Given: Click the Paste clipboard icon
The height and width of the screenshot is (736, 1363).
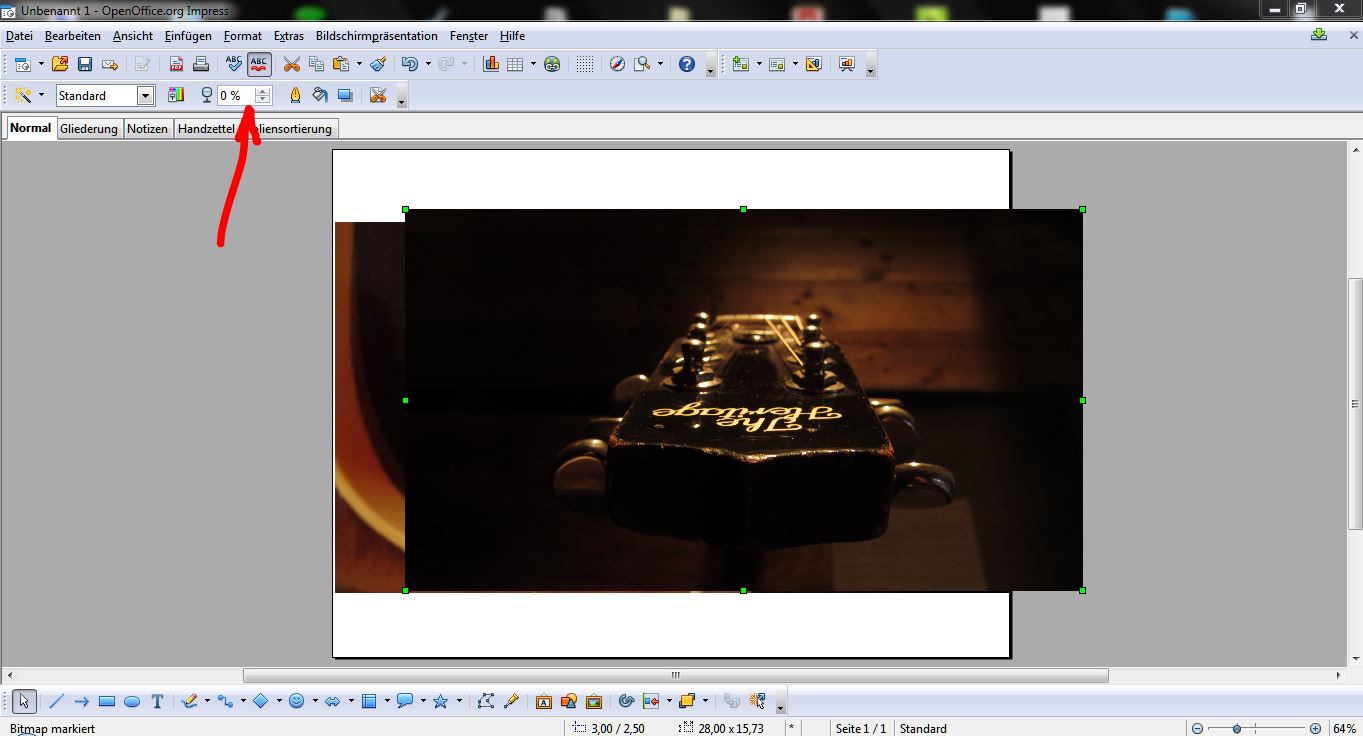Looking at the screenshot, I should pos(341,64).
